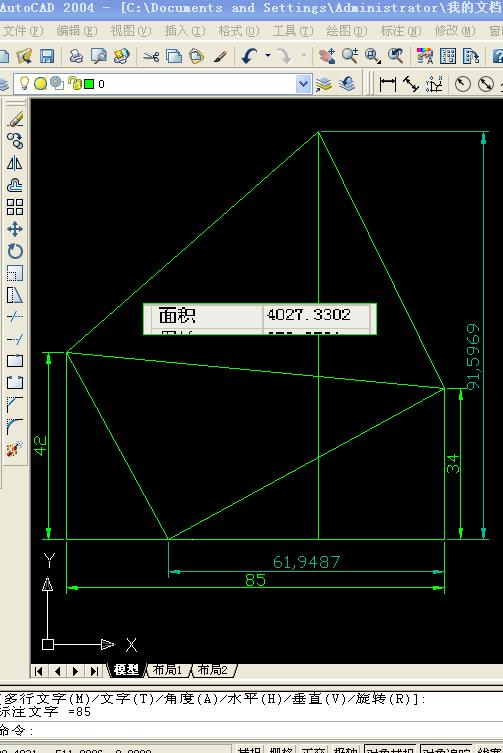Select the Fillet tool
503x753 pixels.
coord(15,426)
